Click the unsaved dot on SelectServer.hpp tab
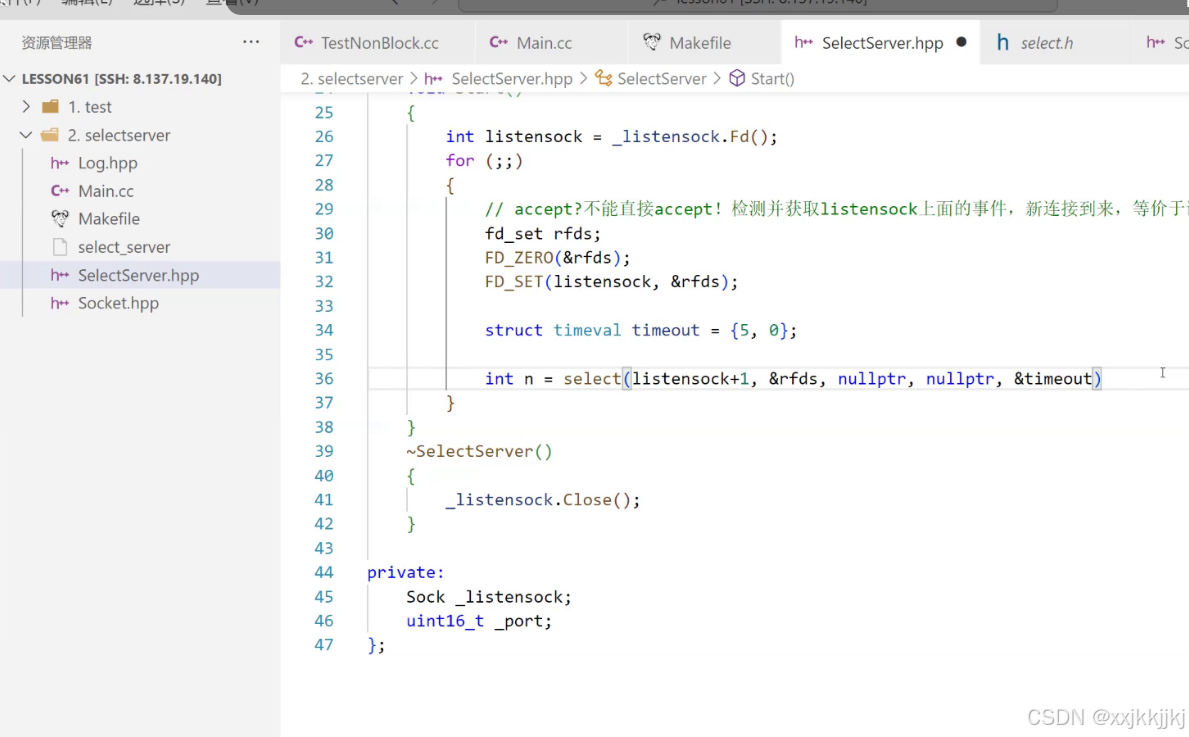This screenshot has width=1189, height=737. click(962, 42)
